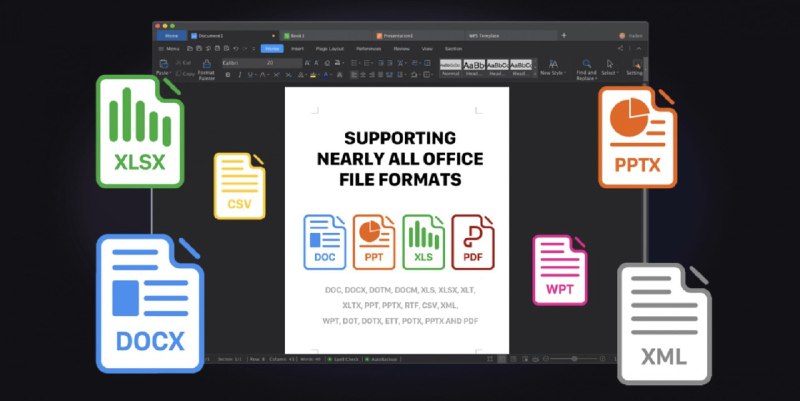The width and height of the screenshot is (800, 401).
Task: Click the full screen view icon in status bar
Action: pos(490,359)
